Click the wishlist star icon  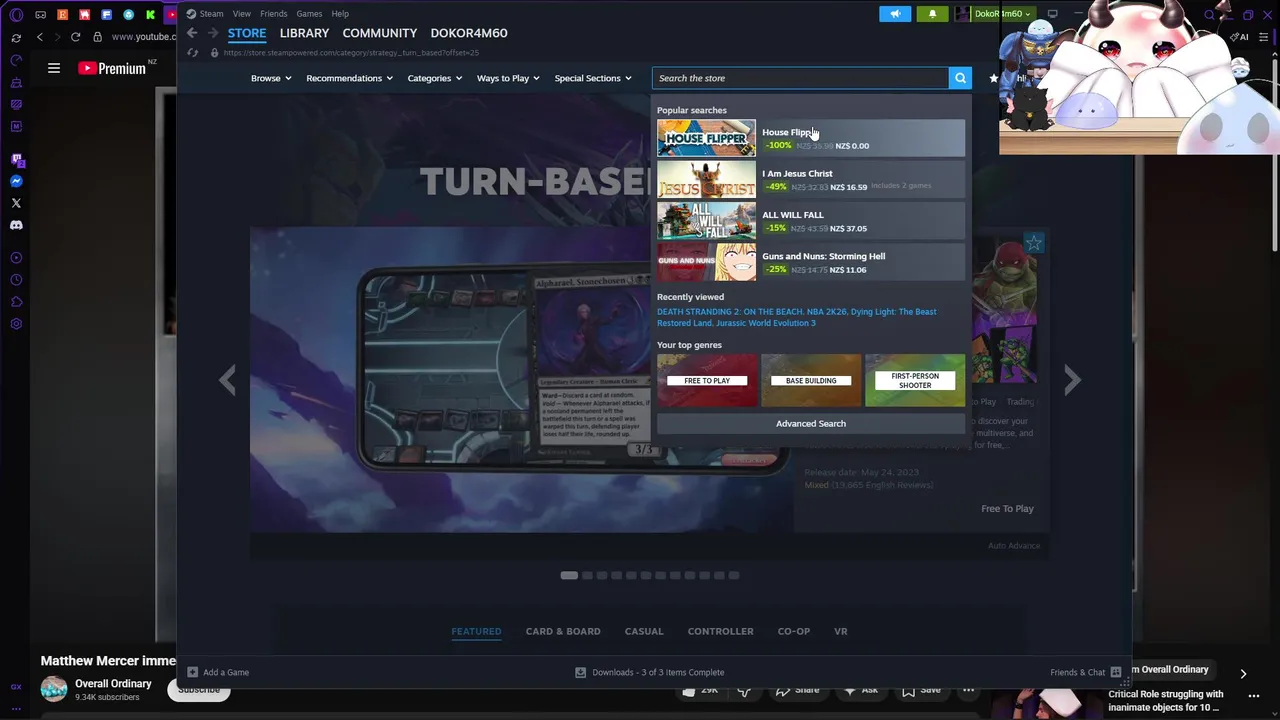[x=993, y=78]
